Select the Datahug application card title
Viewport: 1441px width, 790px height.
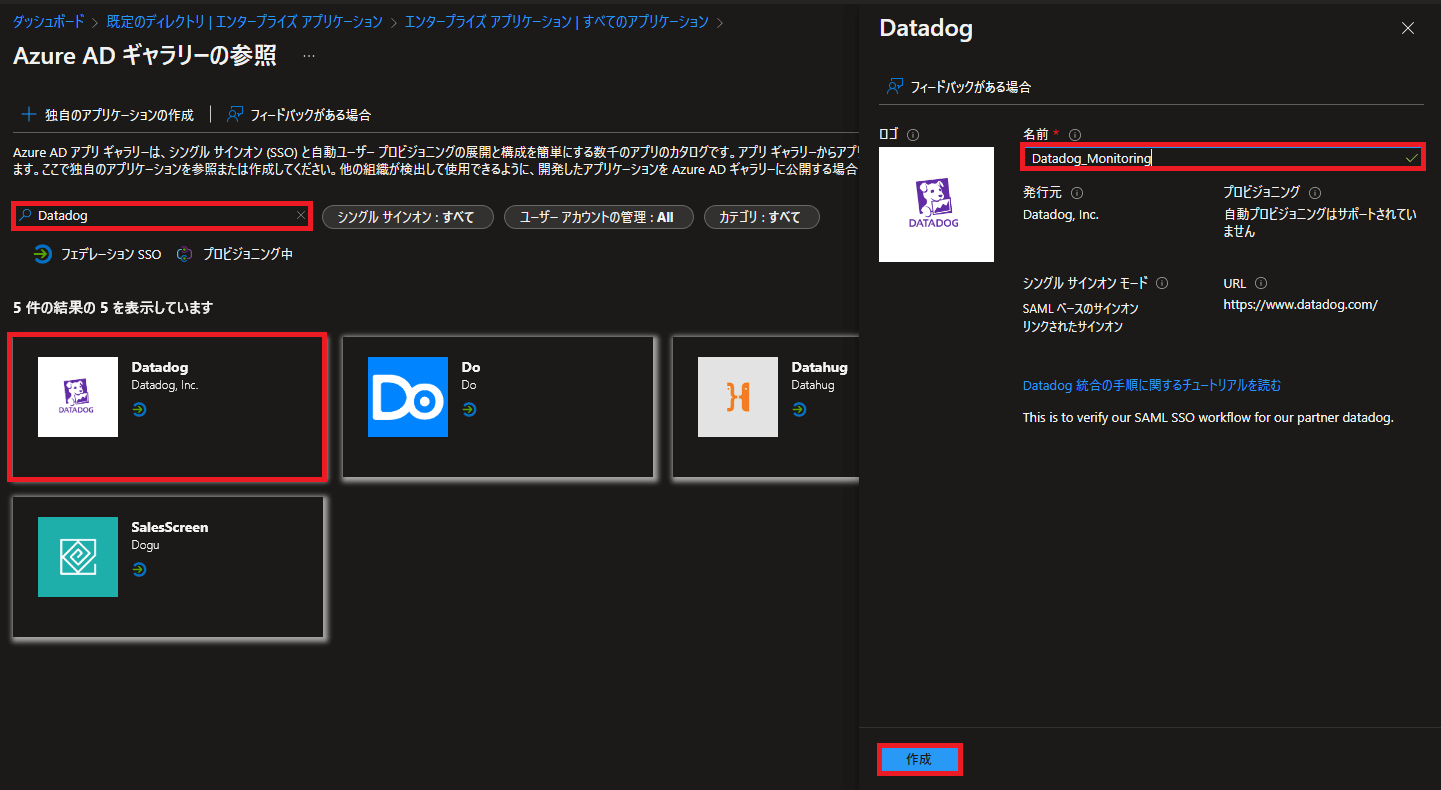[820, 367]
